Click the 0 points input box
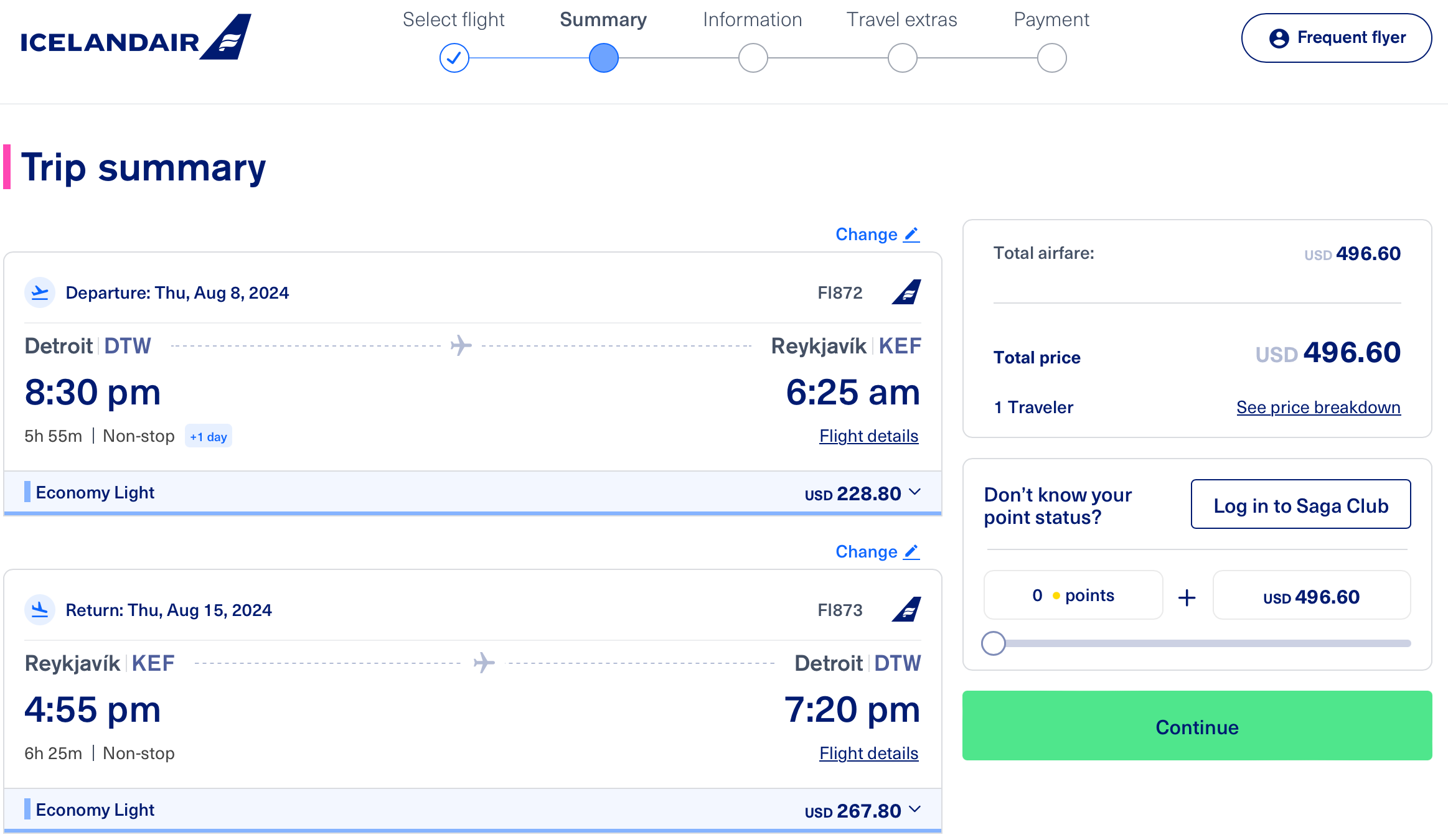Viewport: 1448px width, 840px height. pyautogui.click(x=1073, y=595)
